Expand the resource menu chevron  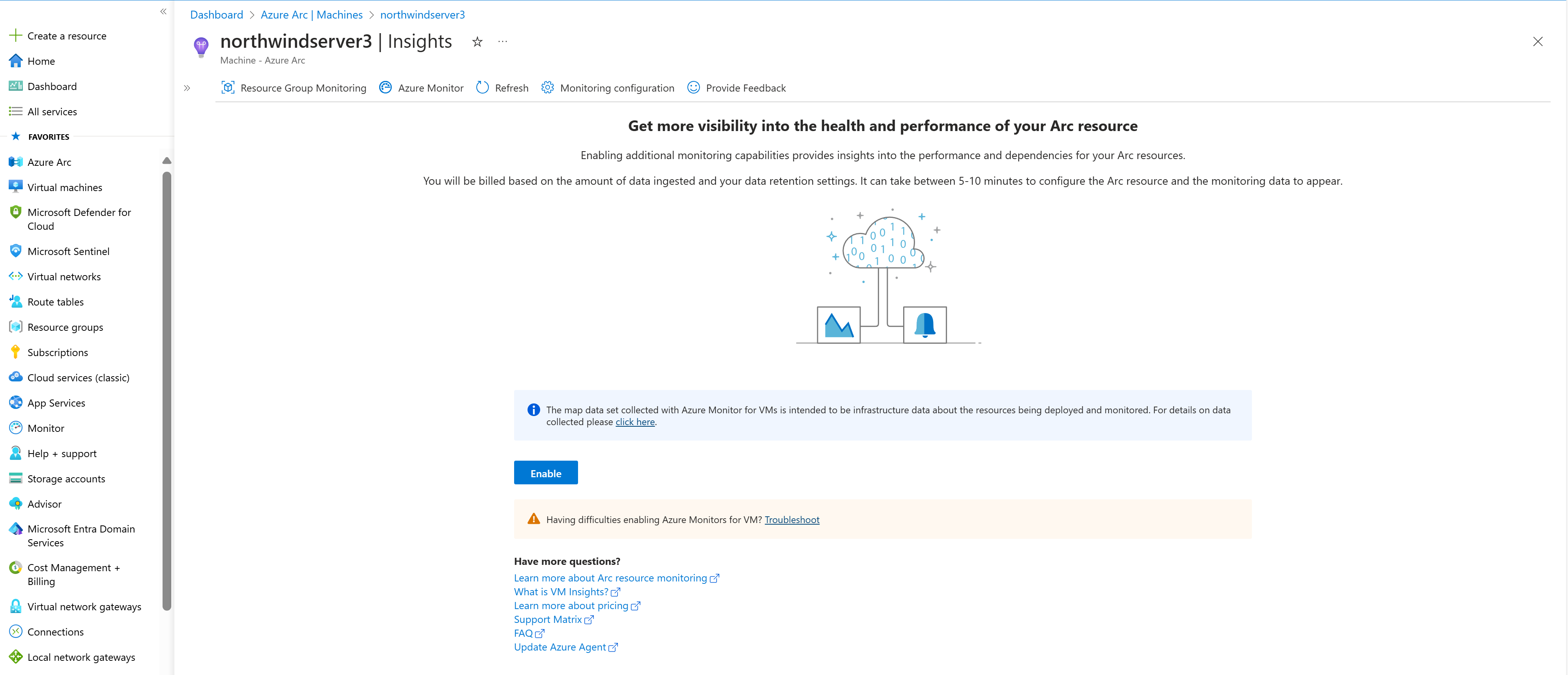click(187, 88)
